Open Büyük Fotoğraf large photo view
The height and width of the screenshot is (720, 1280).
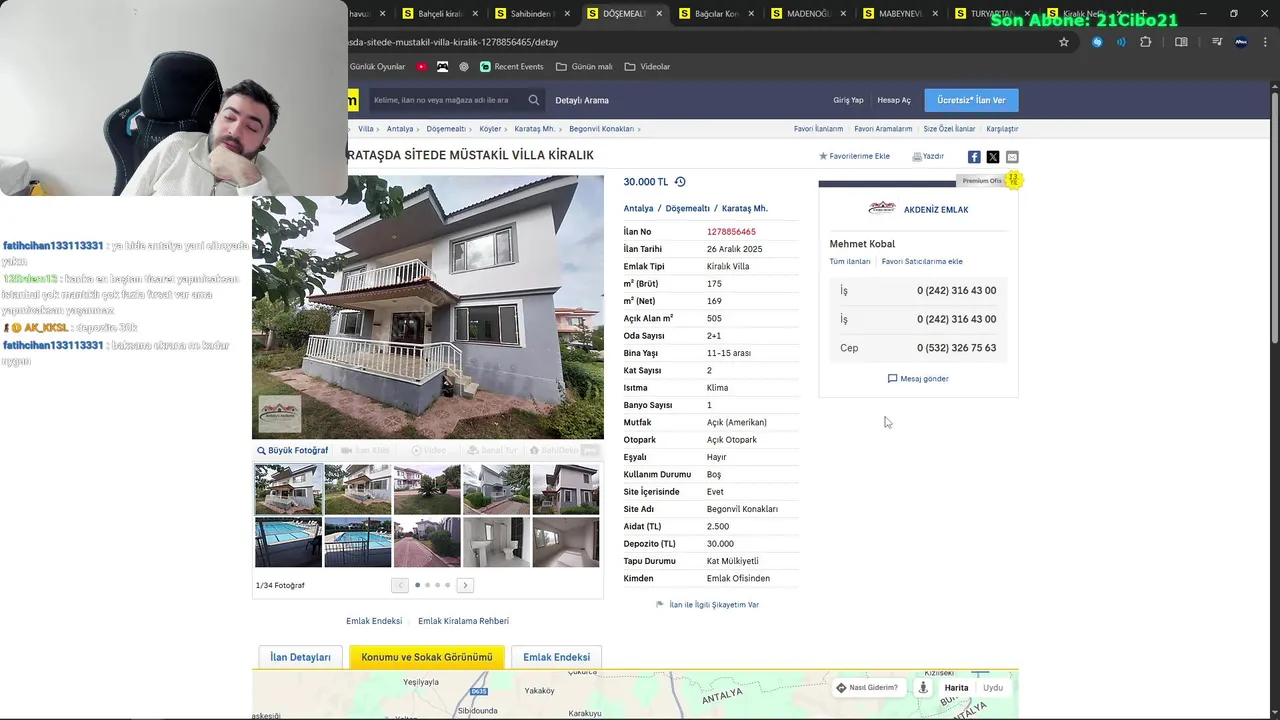[x=292, y=451]
